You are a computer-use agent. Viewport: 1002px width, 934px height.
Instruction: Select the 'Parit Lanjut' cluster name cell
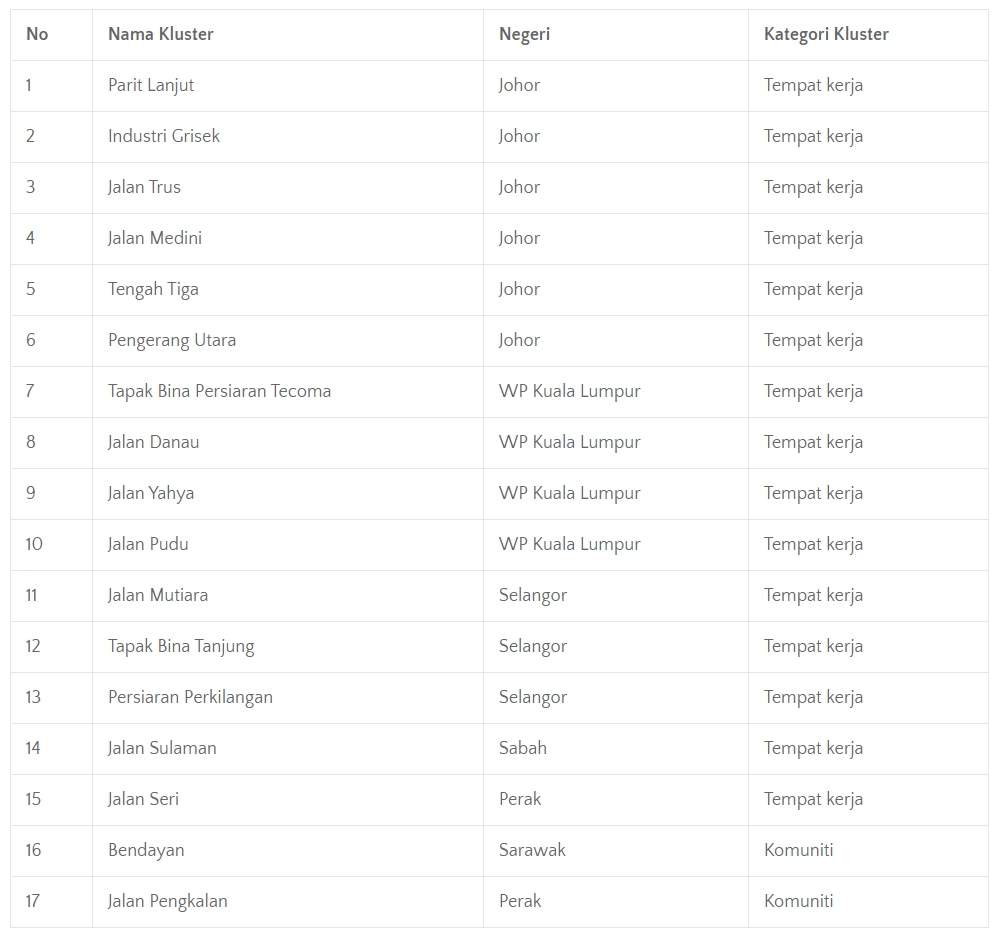point(151,85)
